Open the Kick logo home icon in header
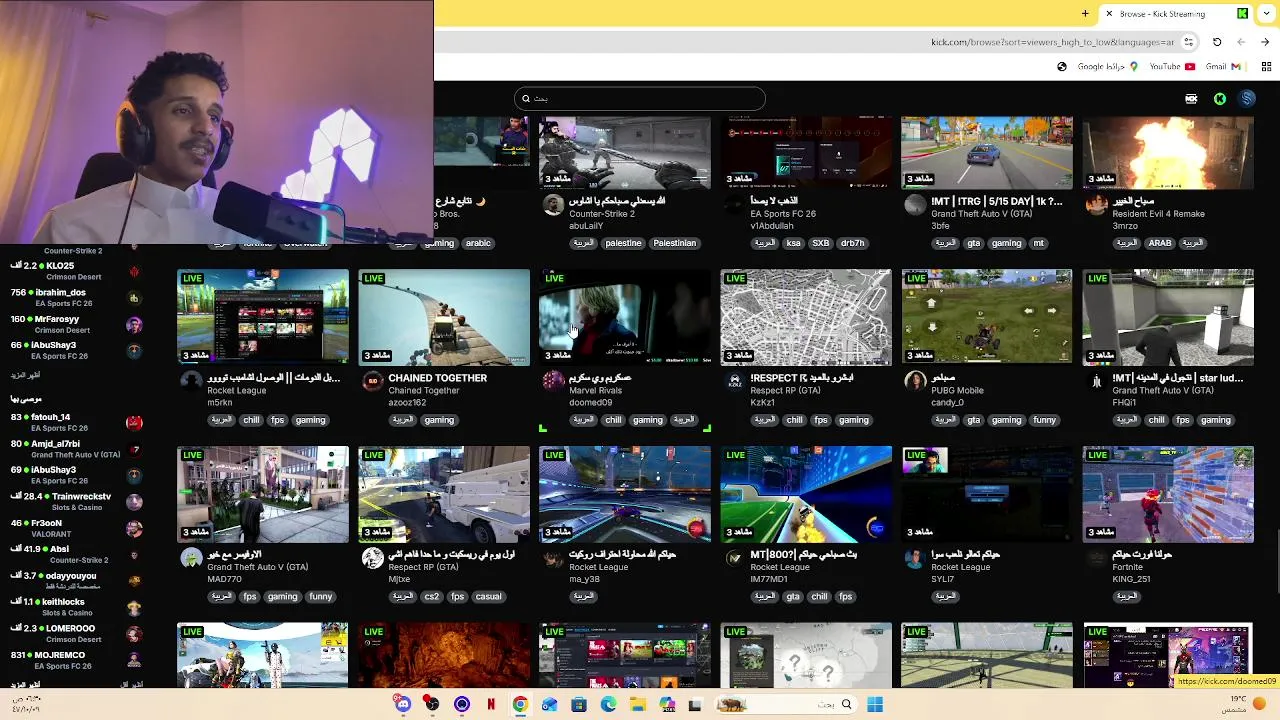1280x720 pixels. coord(1220,99)
